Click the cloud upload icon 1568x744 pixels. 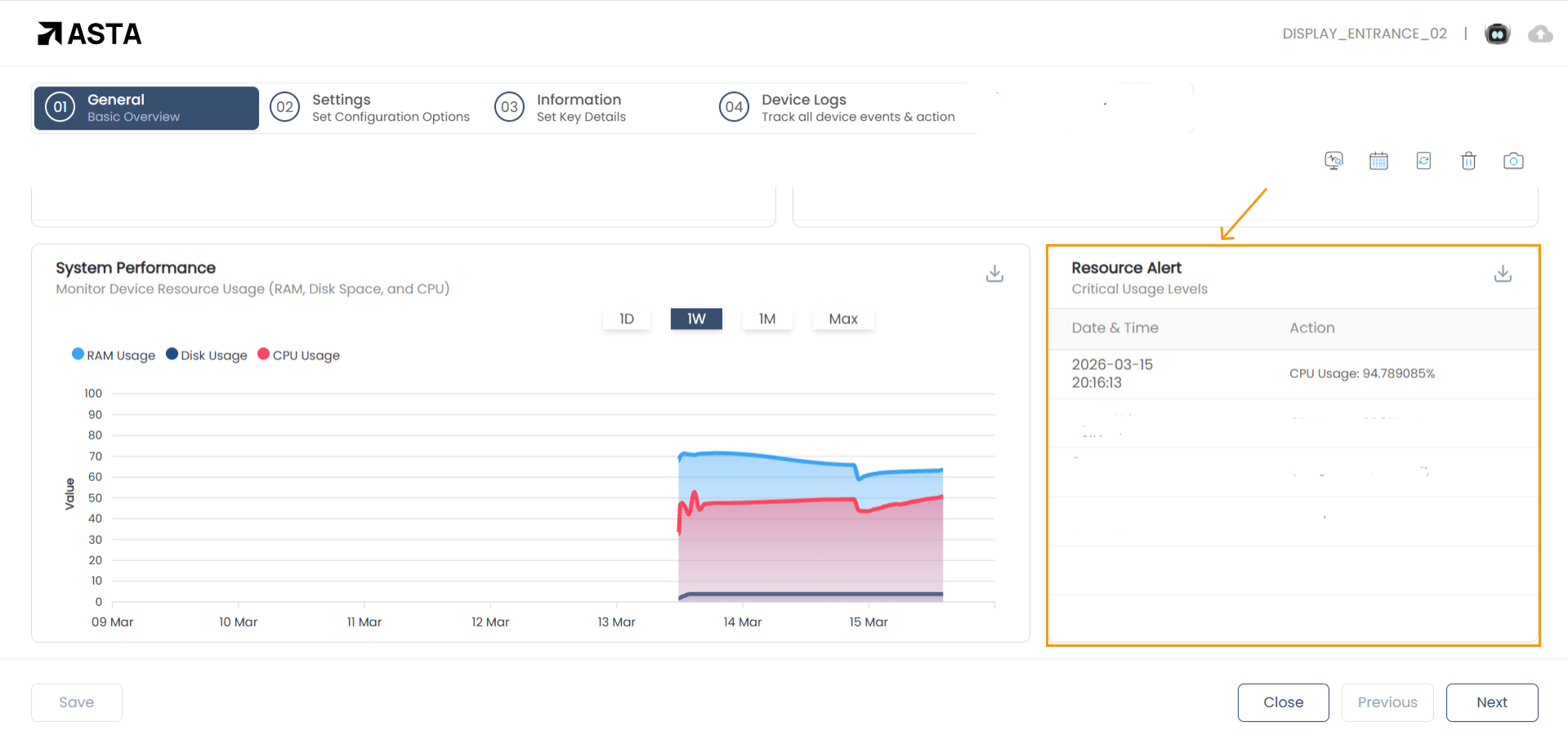[x=1540, y=33]
